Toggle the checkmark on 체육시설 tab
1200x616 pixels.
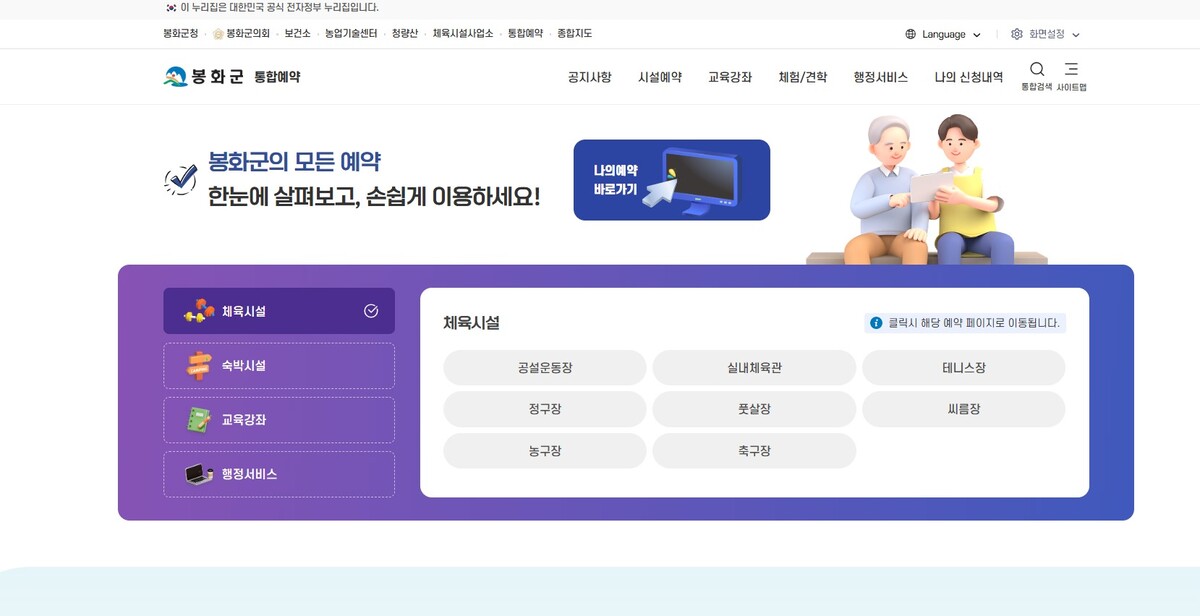(x=371, y=311)
